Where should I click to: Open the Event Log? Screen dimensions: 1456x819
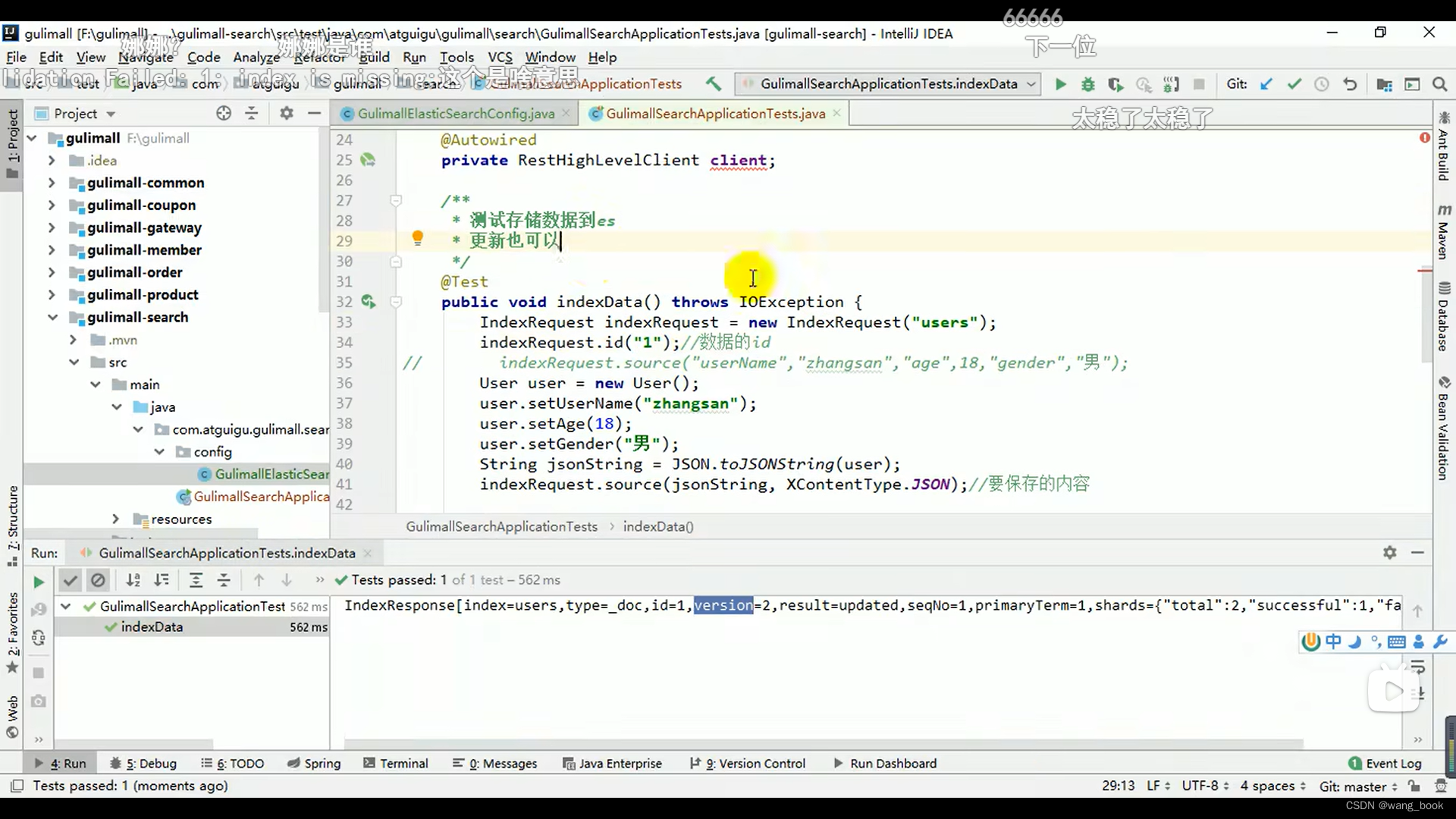click(x=1385, y=763)
